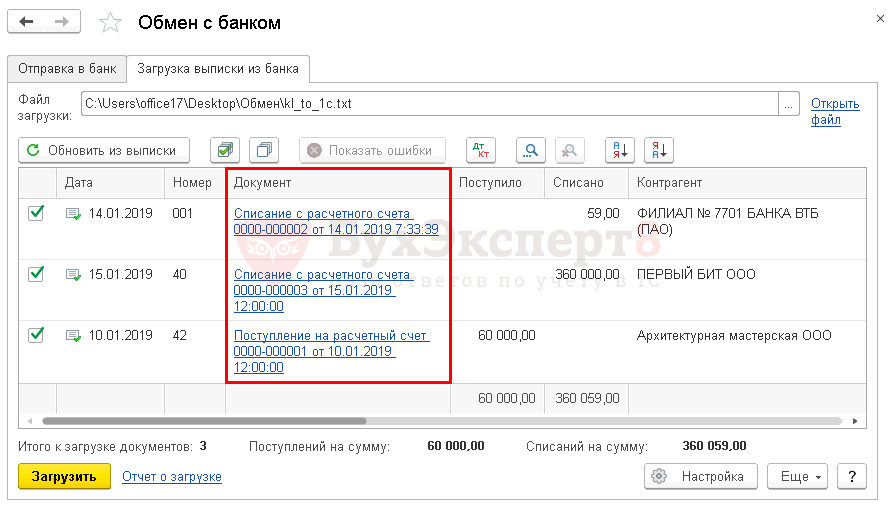Screen dimensions: 892x508
Task: Toggle checkbox for row 10.01.2019
Action: coord(36,335)
